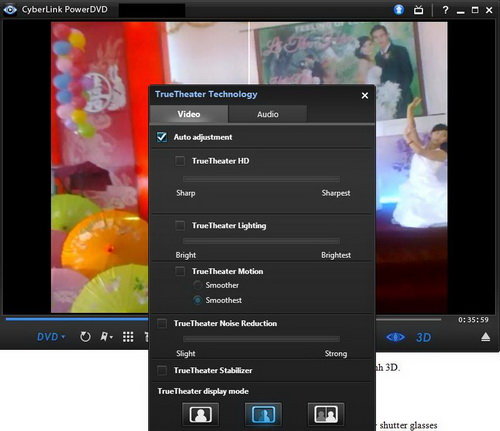Close the TrueTheater Technology dialog
The width and height of the screenshot is (500, 431).
[x=365, y=96]
